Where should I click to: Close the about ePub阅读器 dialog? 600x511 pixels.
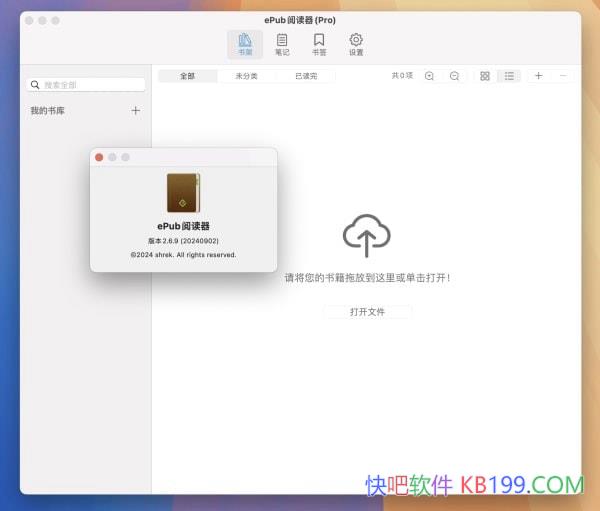[x=99, y=157]
